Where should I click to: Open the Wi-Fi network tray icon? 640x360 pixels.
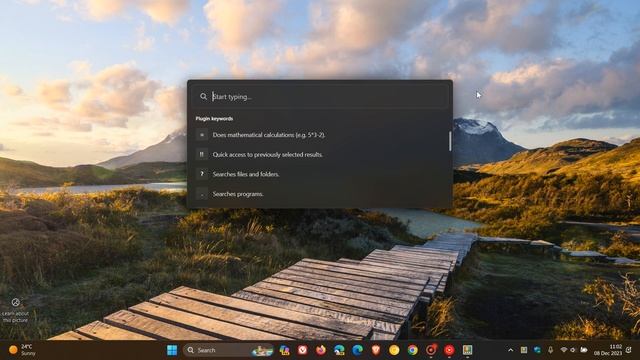pyautogui.click(x=564, y=350)
